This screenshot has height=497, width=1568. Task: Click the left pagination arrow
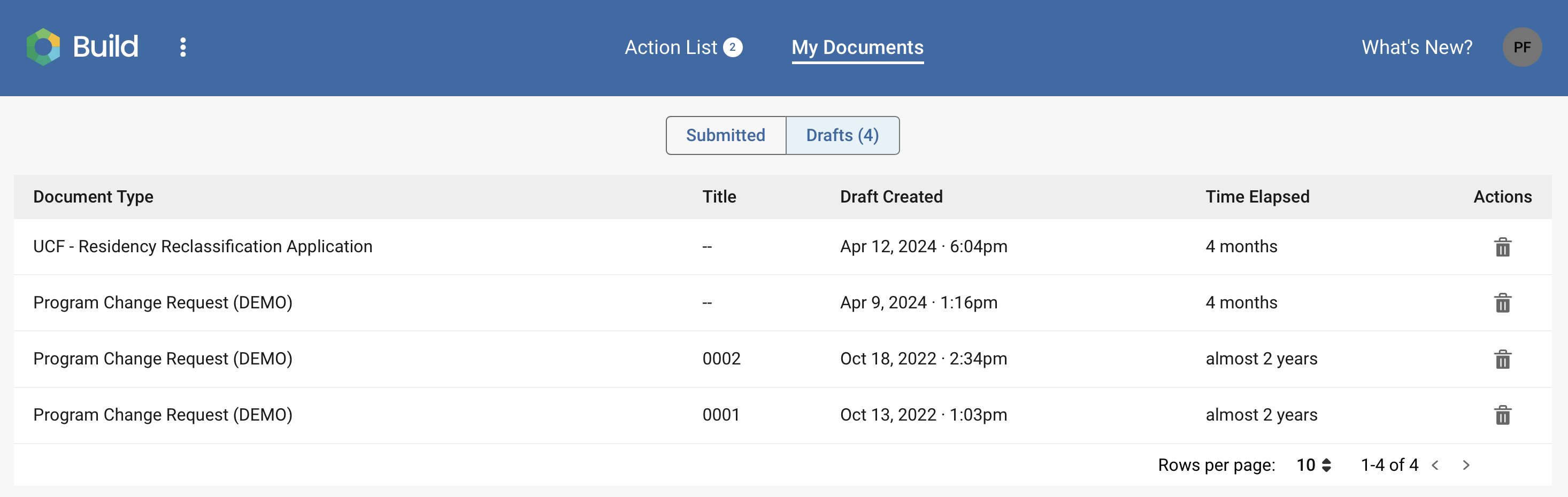[1436, 464]
